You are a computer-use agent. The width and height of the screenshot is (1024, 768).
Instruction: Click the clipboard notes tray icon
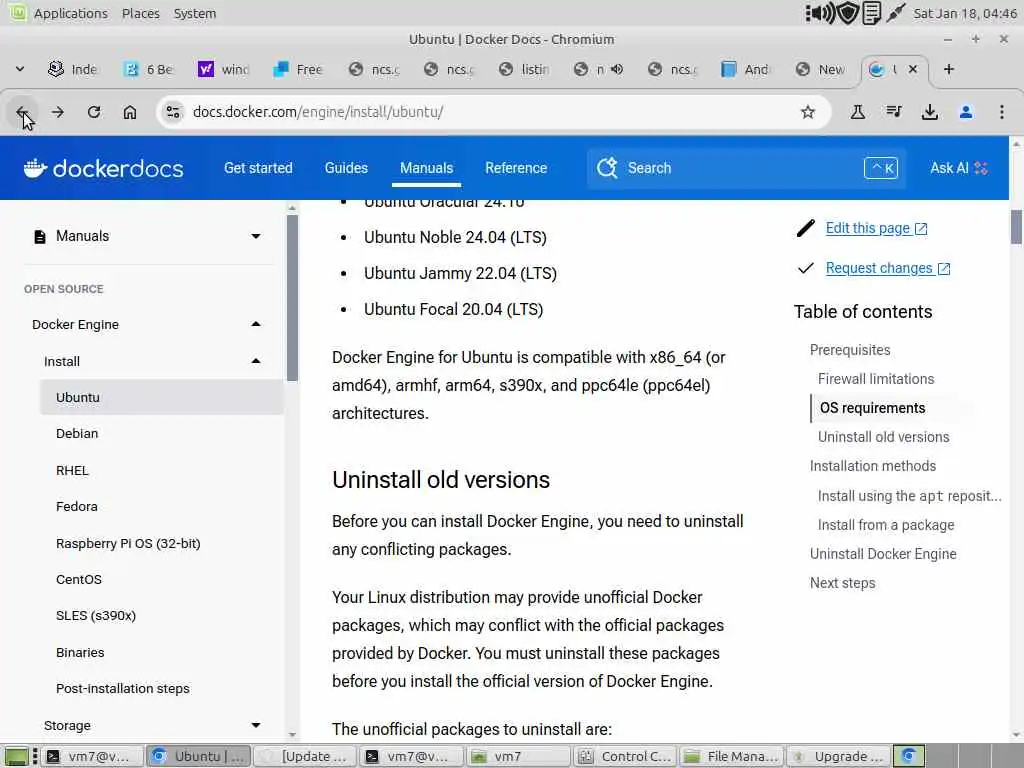tap(872, 13)
